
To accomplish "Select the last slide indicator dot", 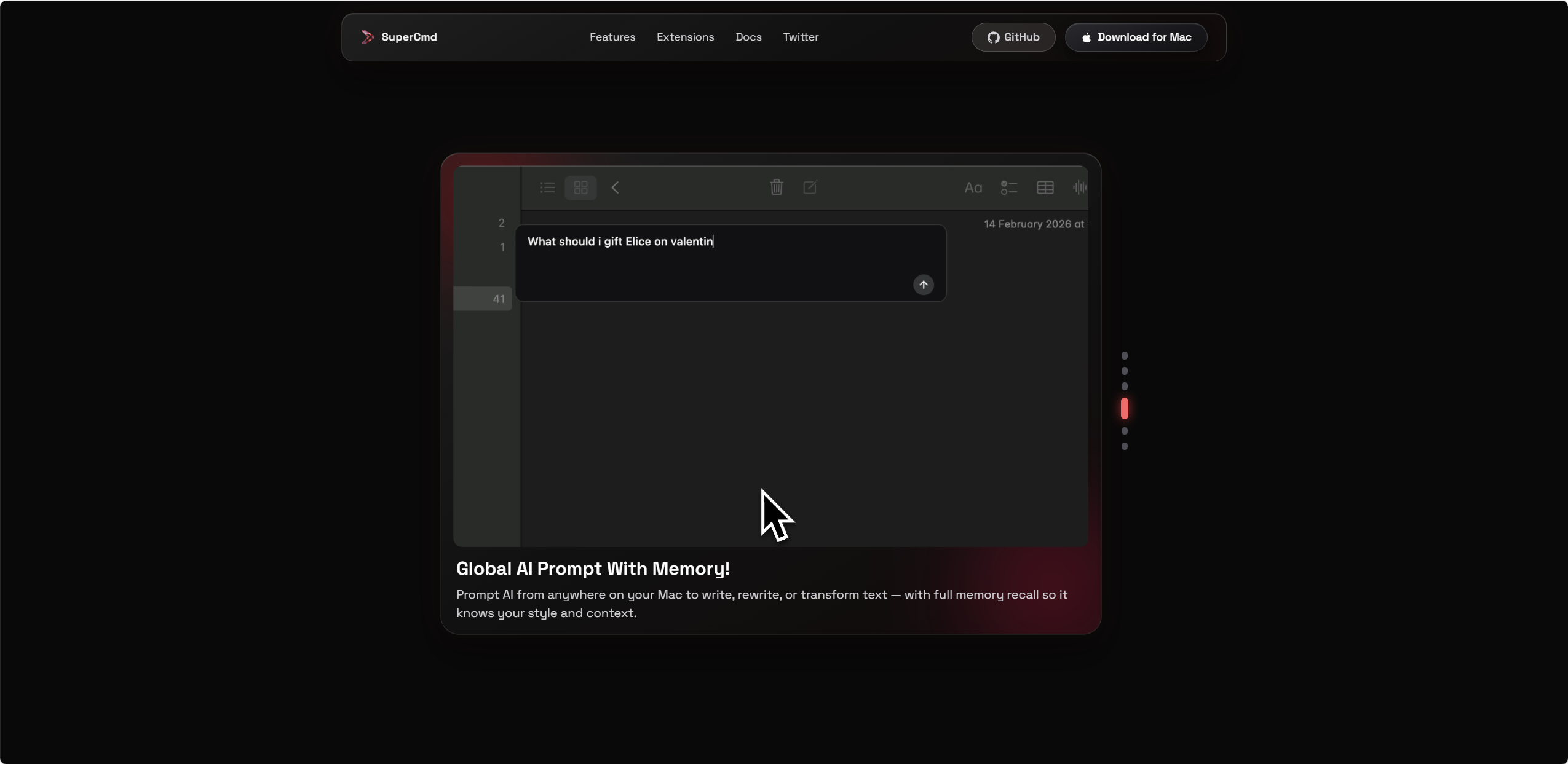I will (x=1124, y=447).
